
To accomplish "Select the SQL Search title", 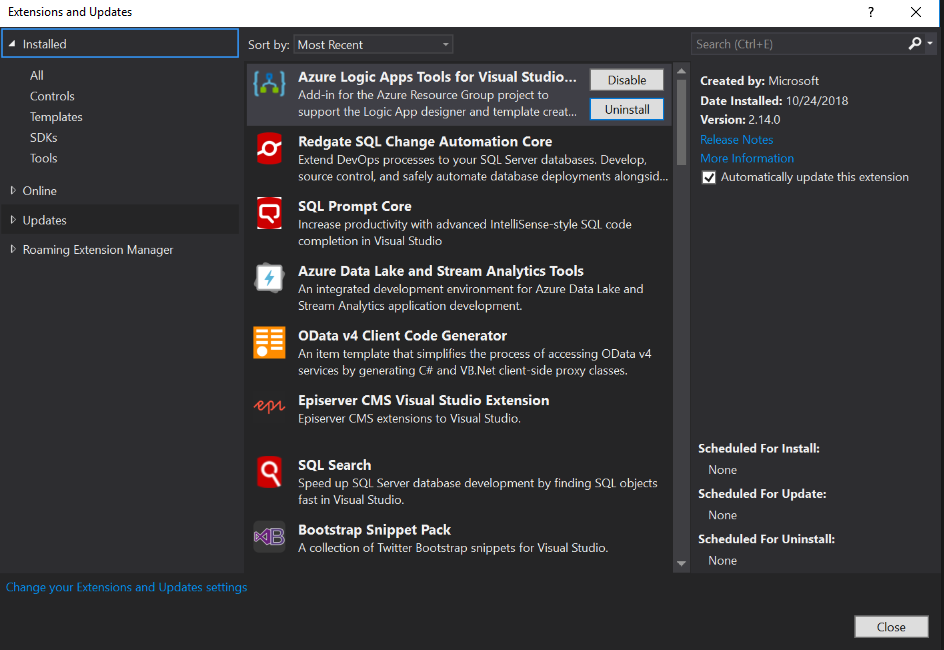I will [334, 465].
